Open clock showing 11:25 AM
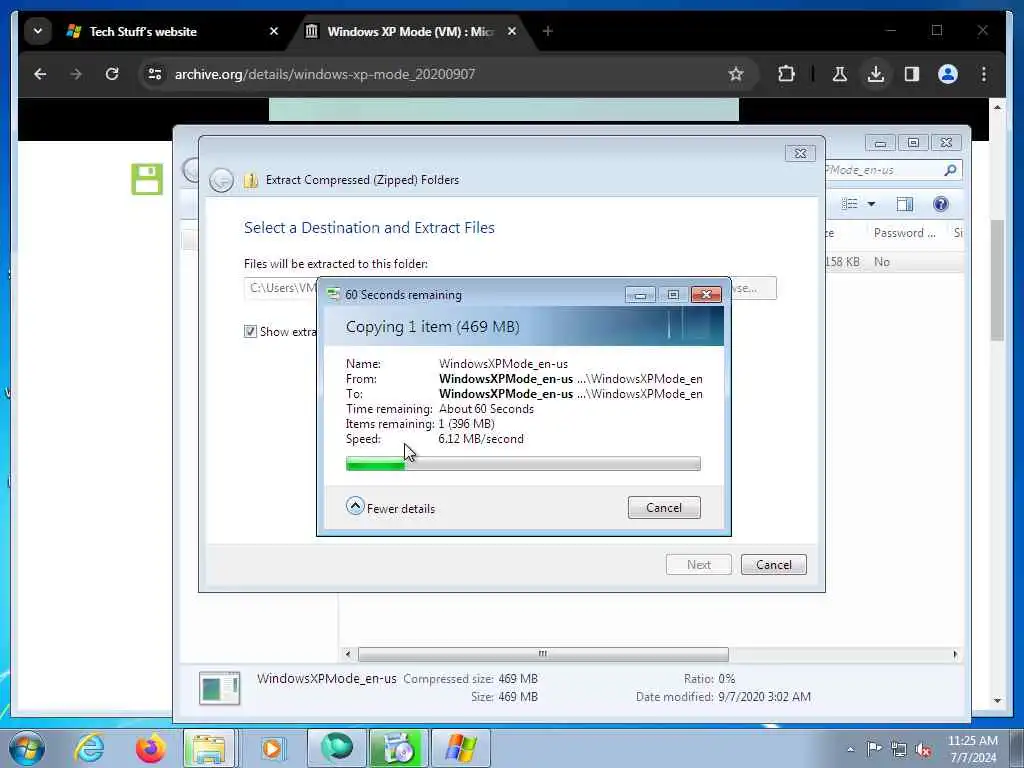The height and width of the screenshot is (768, 1024). pos(973,749)
